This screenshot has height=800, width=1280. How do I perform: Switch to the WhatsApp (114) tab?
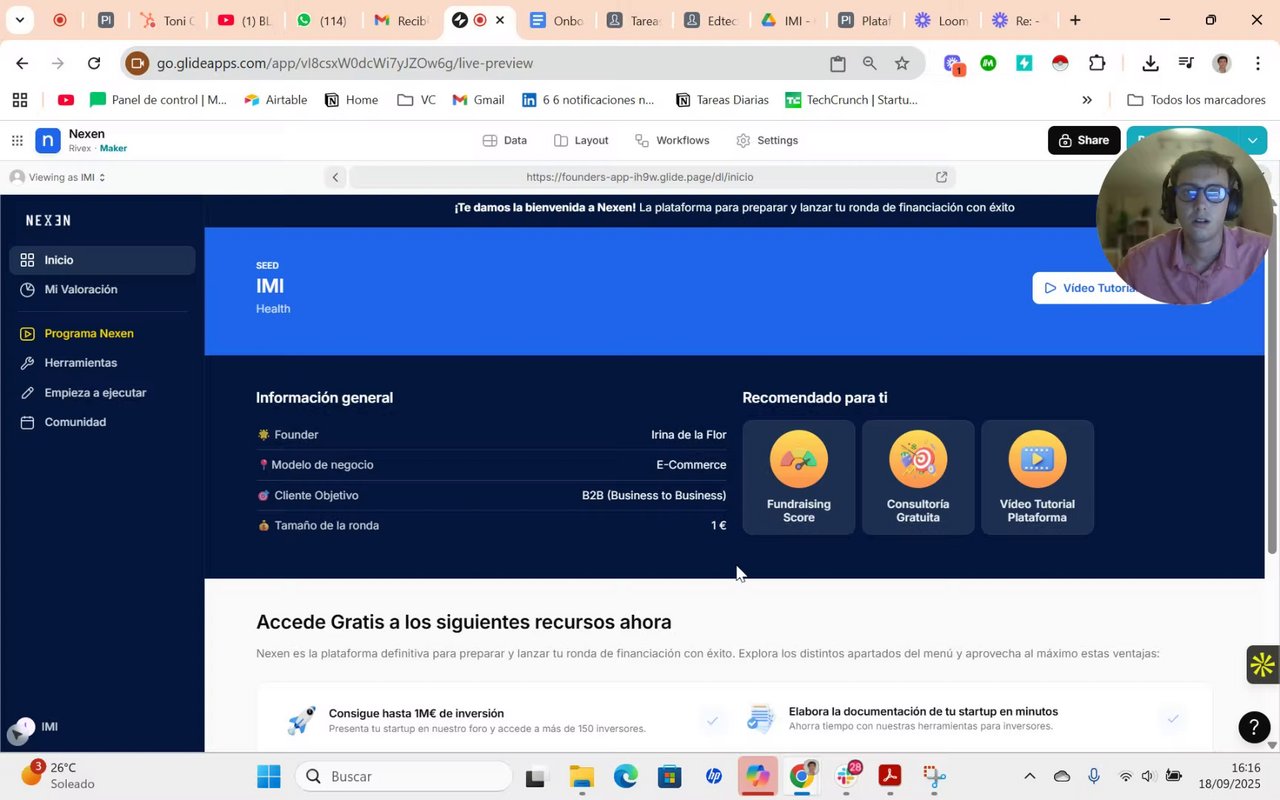point(321,20)
